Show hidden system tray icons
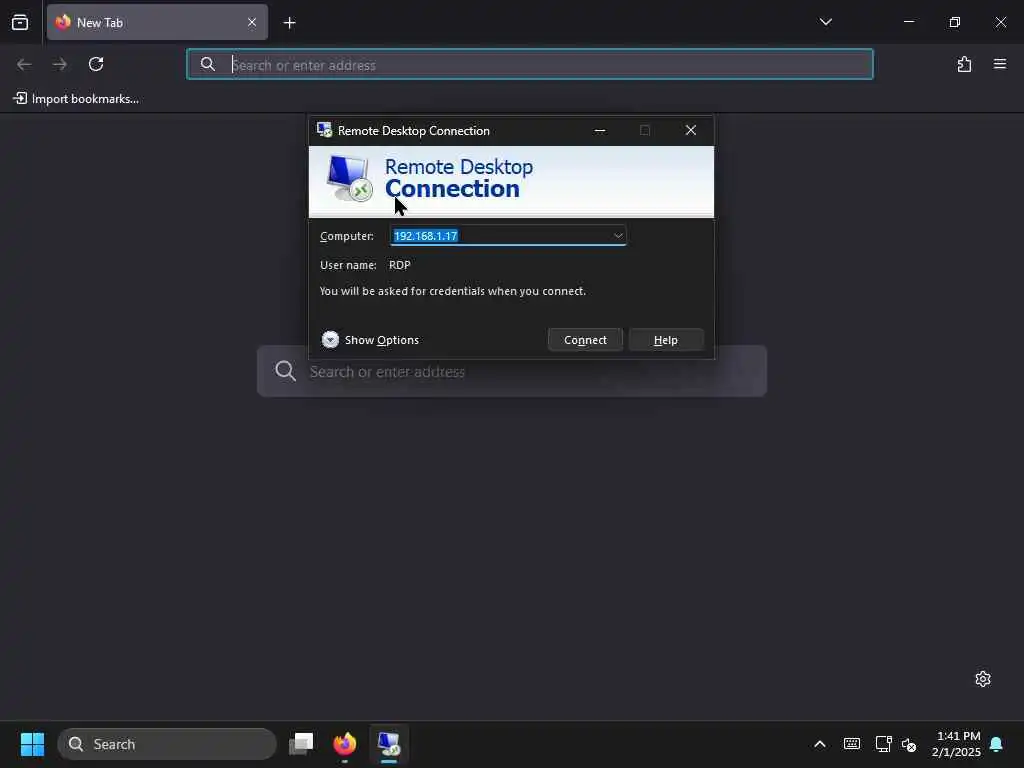1024x768 pixels. pos(820,744)
